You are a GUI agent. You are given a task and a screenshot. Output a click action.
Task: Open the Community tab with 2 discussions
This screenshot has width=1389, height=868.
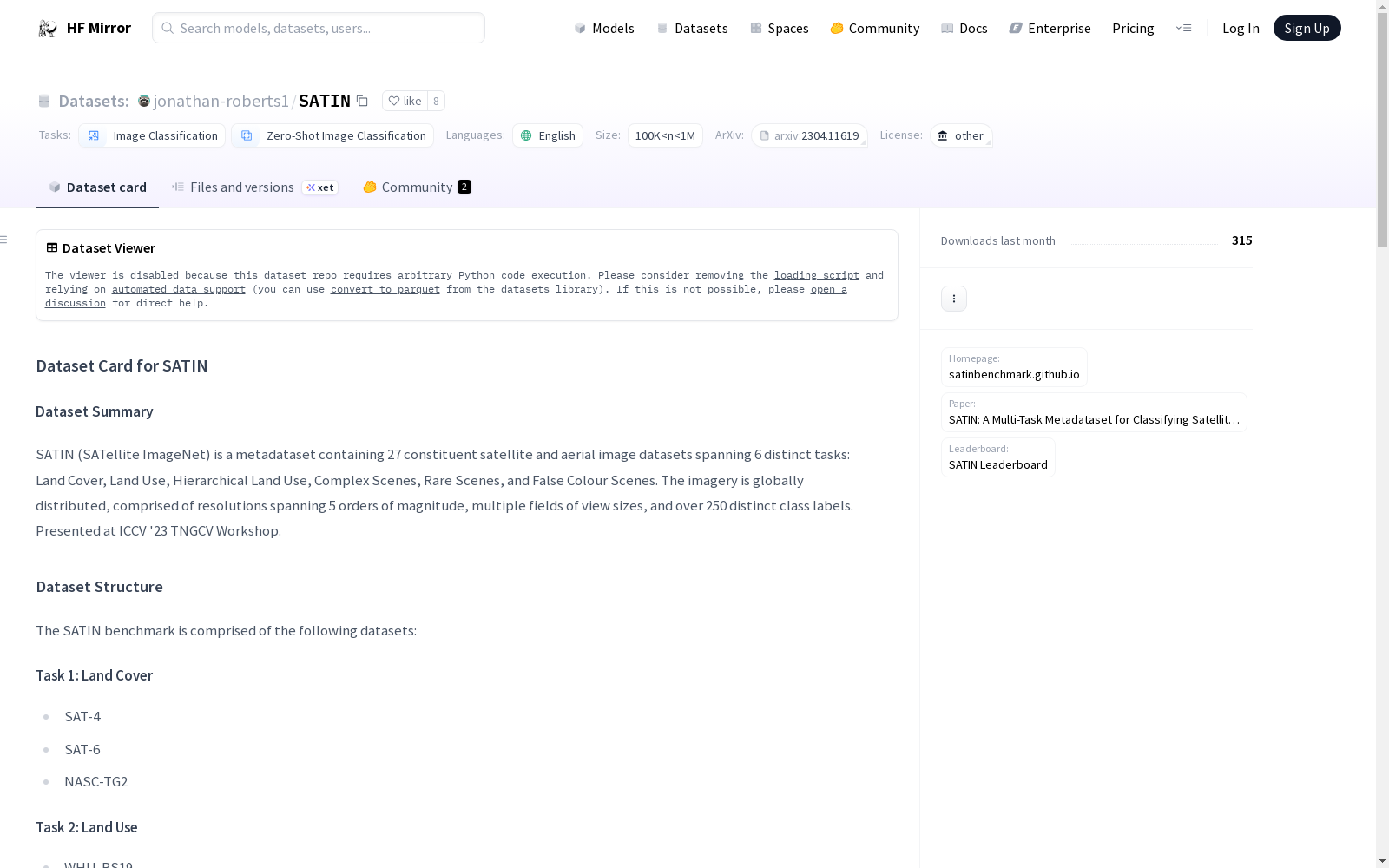pyautogui.click(x=417, y=187)
